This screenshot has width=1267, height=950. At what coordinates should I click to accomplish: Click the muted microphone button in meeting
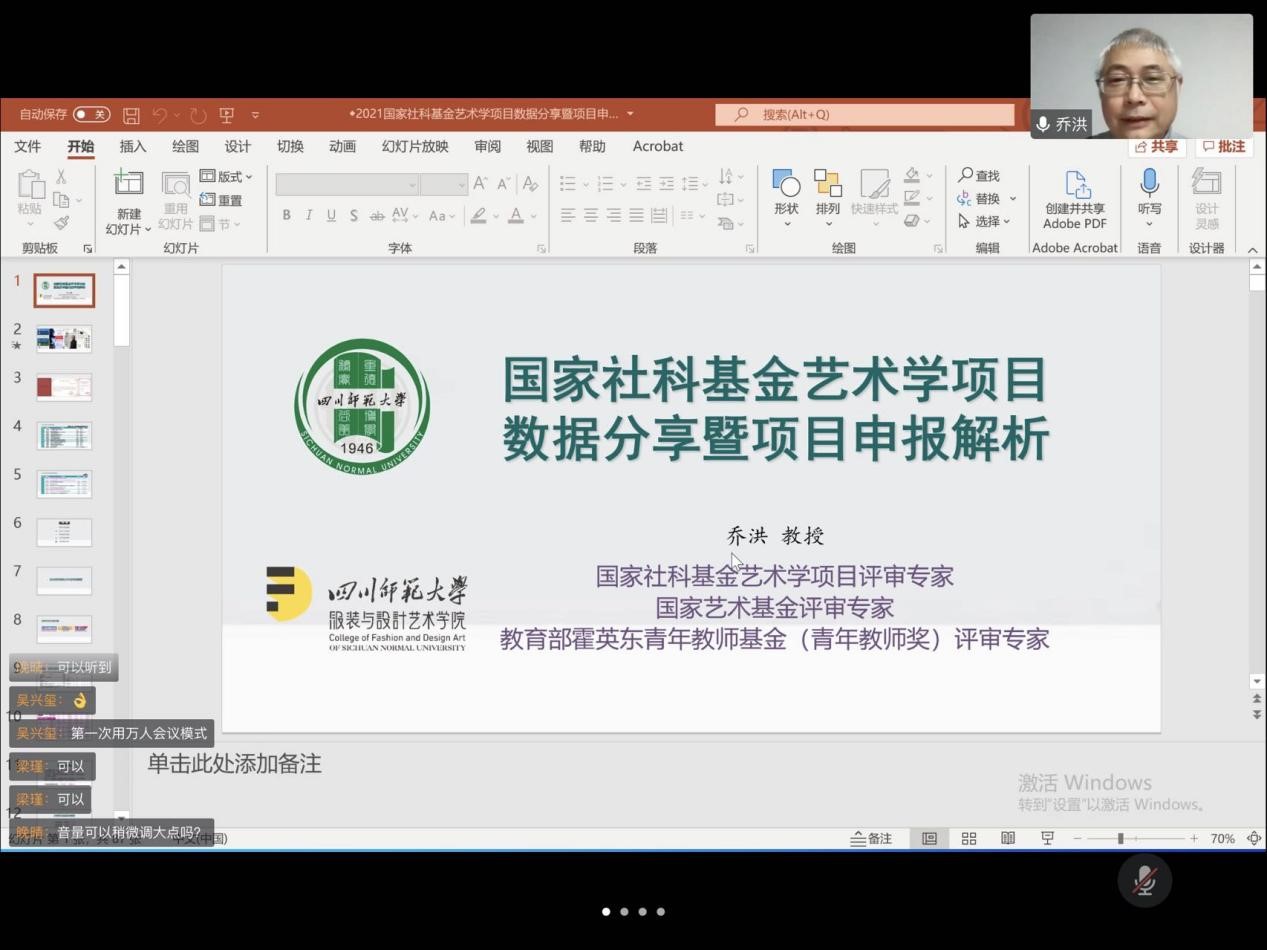pyautogui.click(x=1144, y=881)
